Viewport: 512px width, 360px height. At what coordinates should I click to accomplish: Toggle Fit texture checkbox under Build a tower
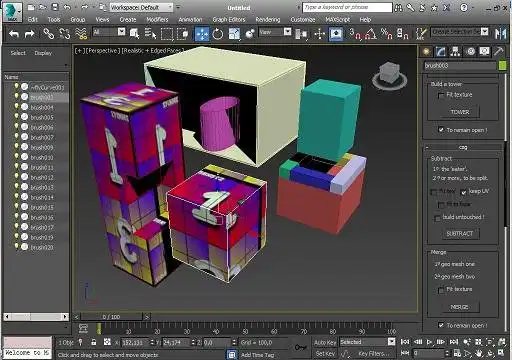[441, 95]
